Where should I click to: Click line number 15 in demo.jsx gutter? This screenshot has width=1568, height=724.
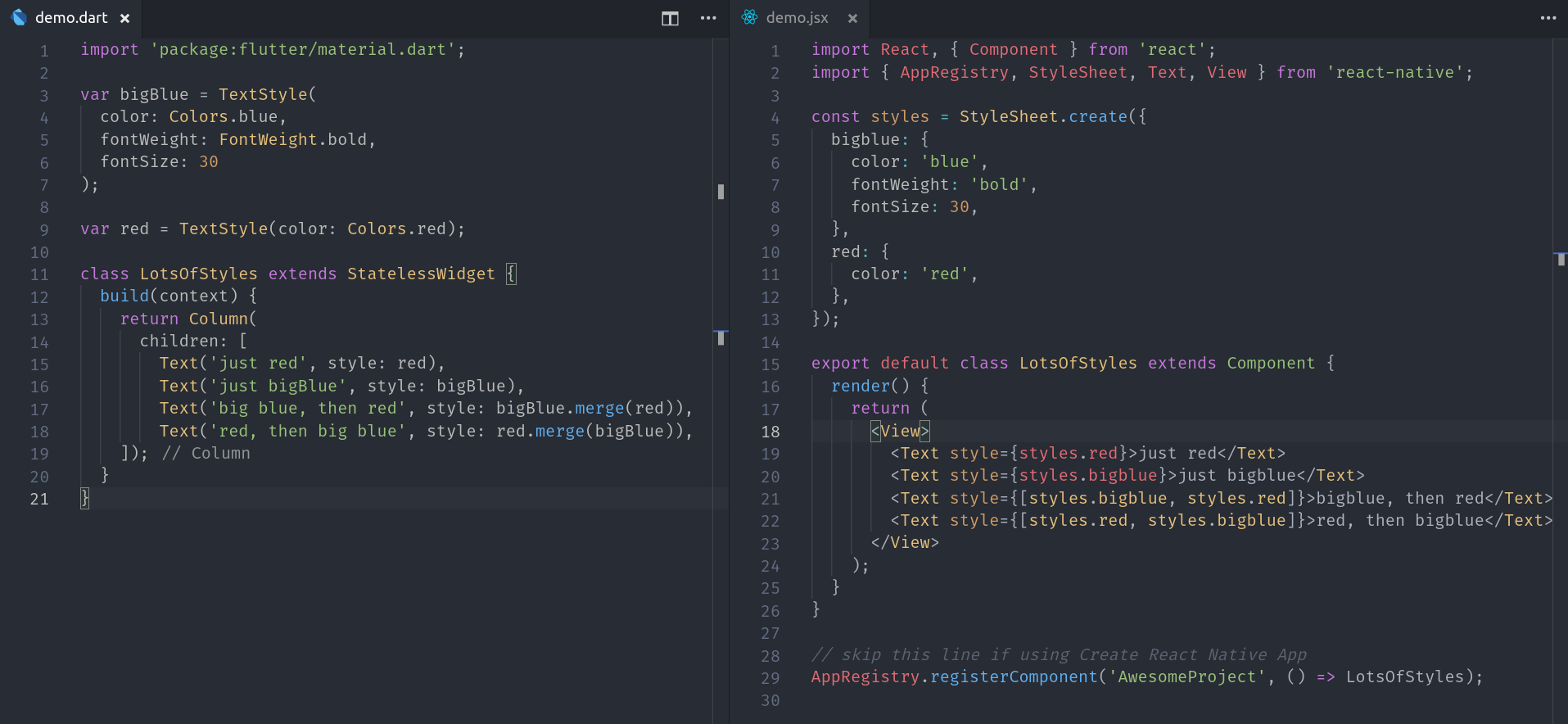770,364
